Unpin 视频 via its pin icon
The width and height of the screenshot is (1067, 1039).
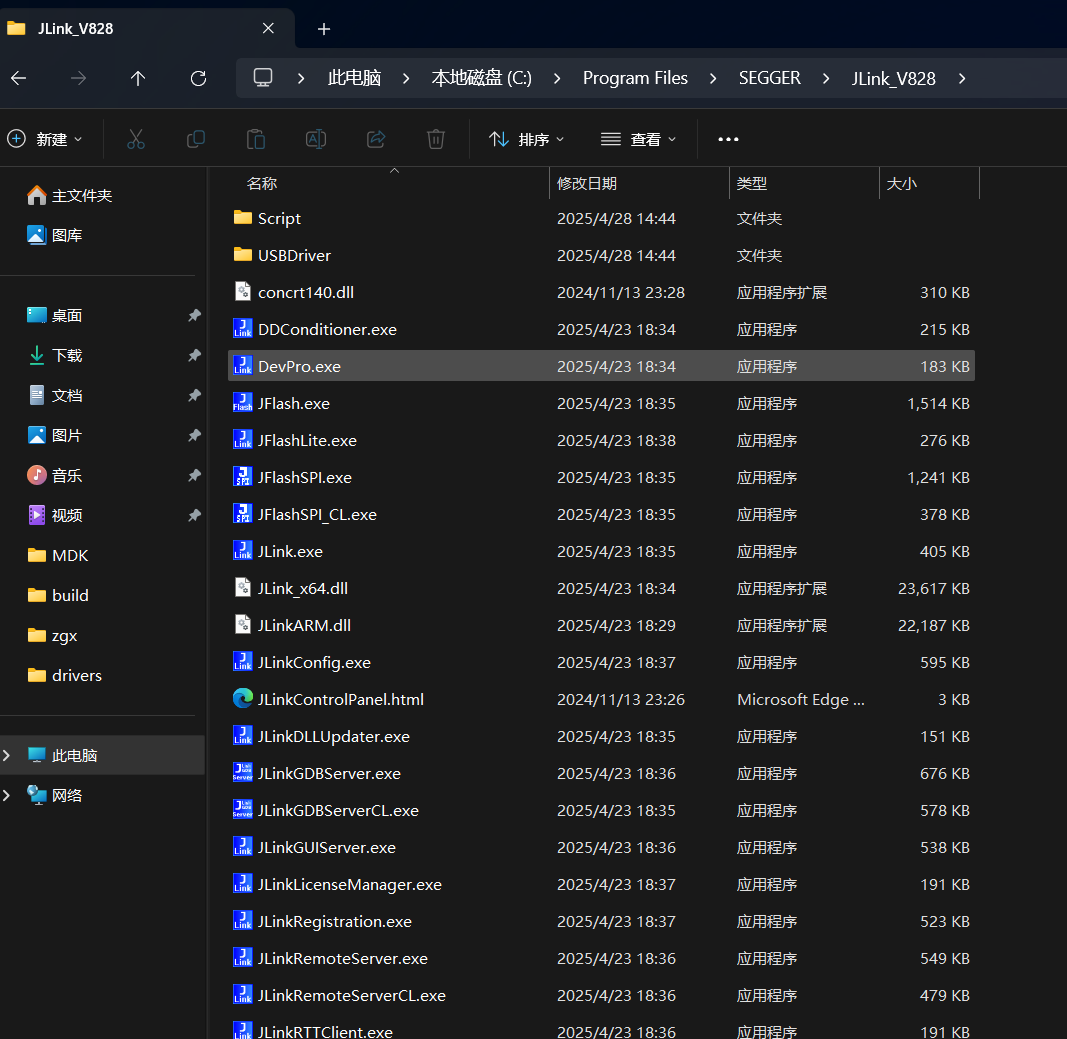(x=195, y=515)
